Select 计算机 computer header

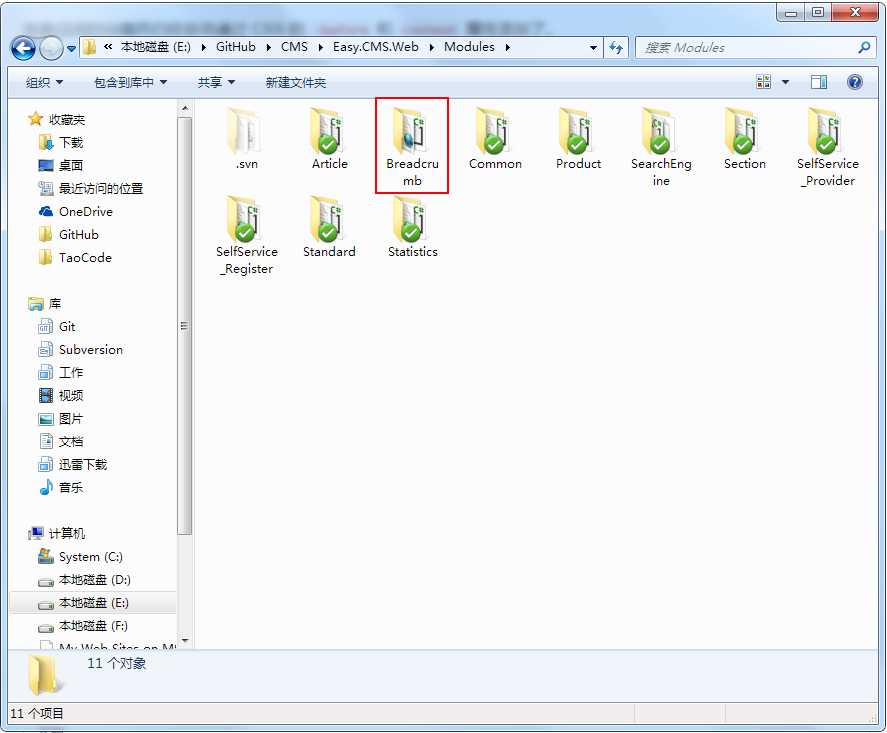tap(57, 533)
